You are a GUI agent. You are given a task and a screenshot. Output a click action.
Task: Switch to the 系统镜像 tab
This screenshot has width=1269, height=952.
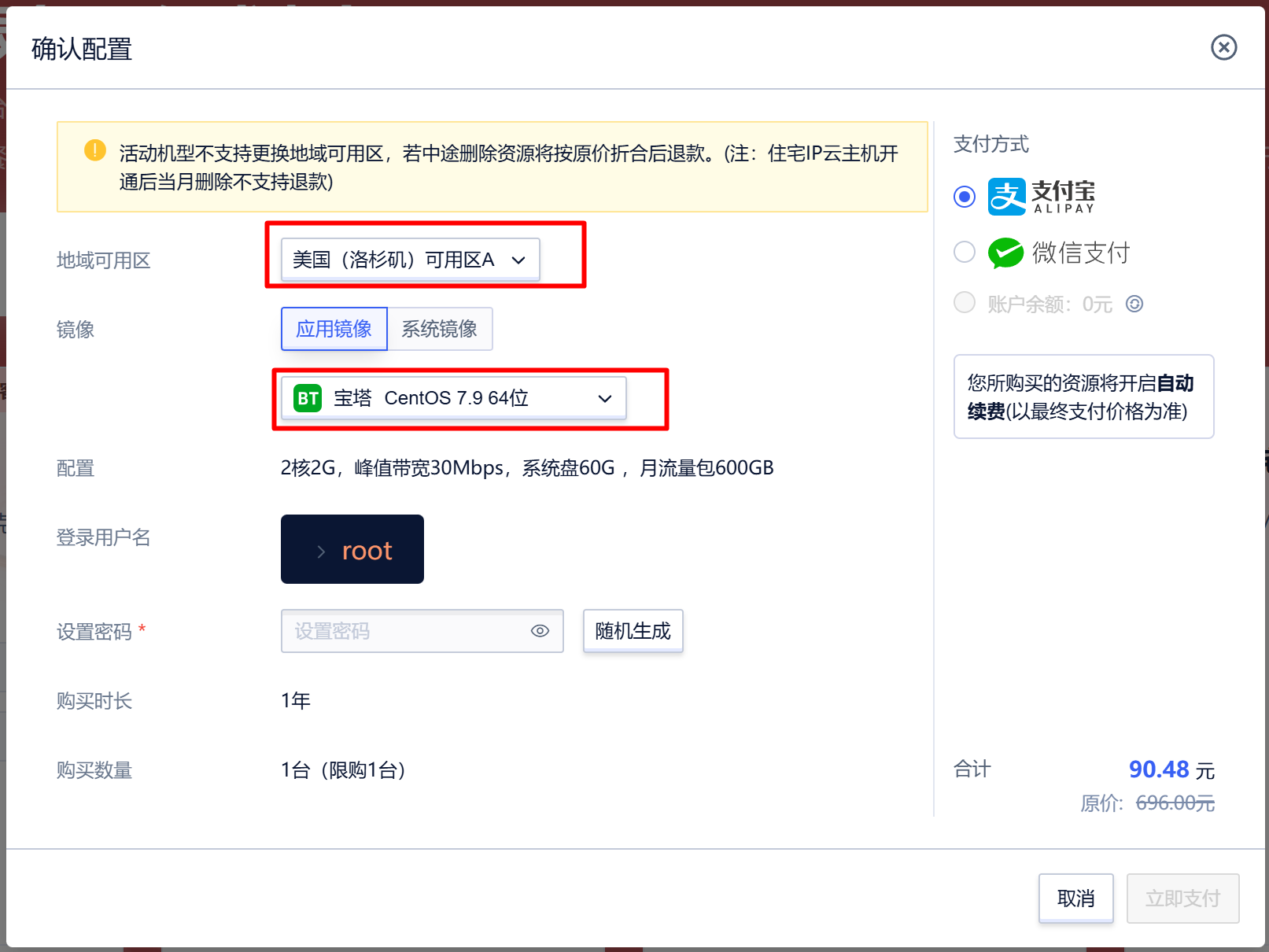439,329
